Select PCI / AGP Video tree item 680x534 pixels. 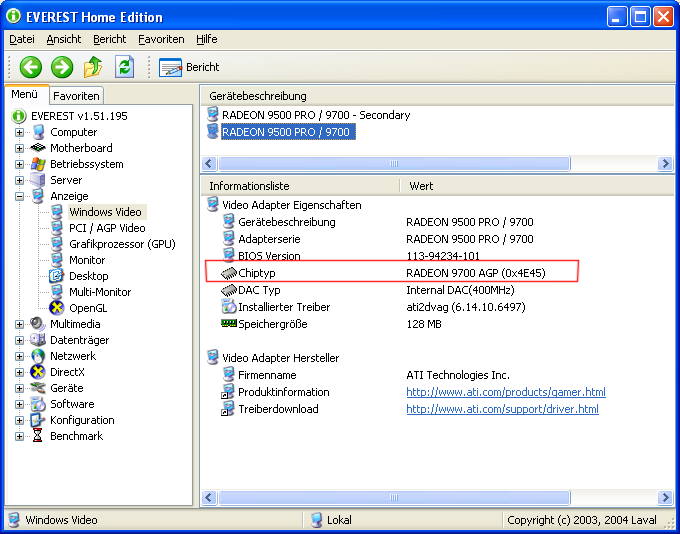[x=107, y=228]
